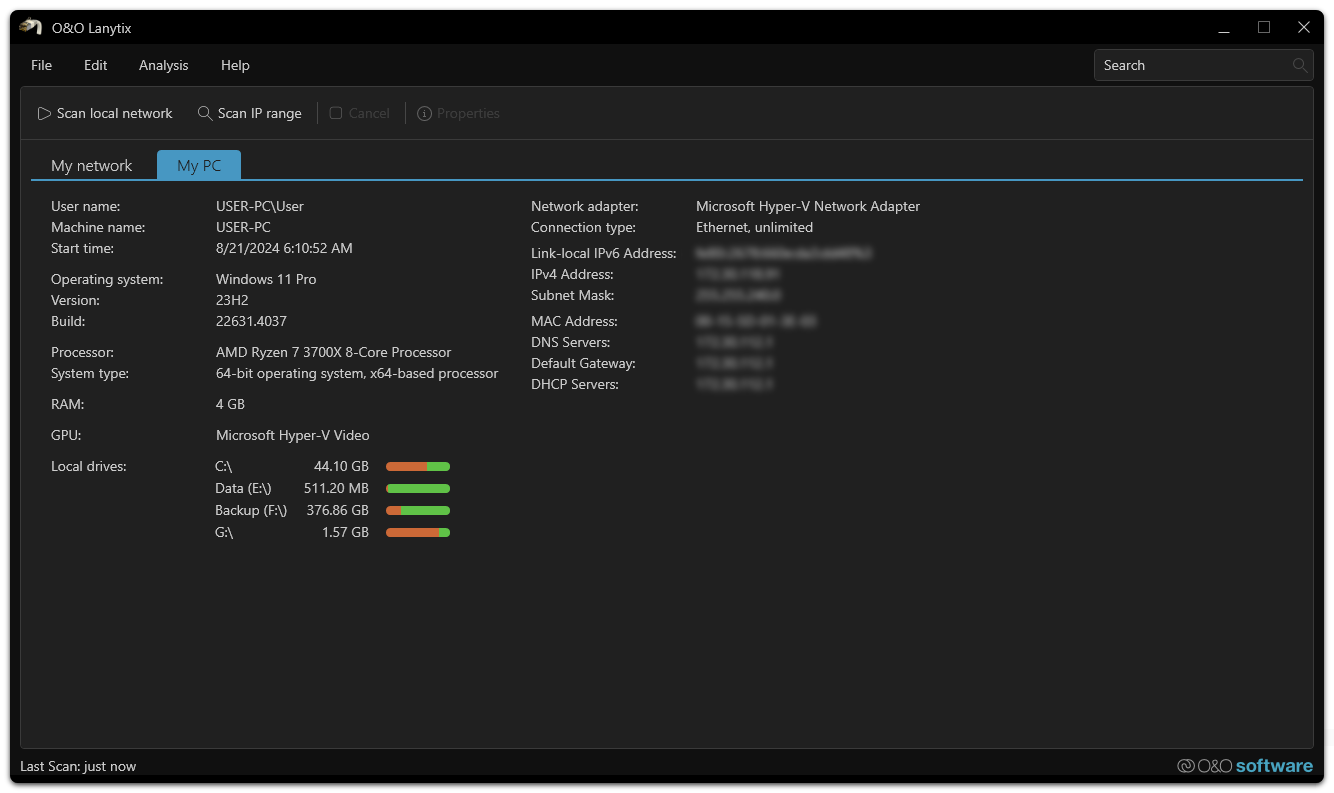Click the build number 22631.4037
The width and height of the screenshot is (1334, 793).
click(251, 321)
